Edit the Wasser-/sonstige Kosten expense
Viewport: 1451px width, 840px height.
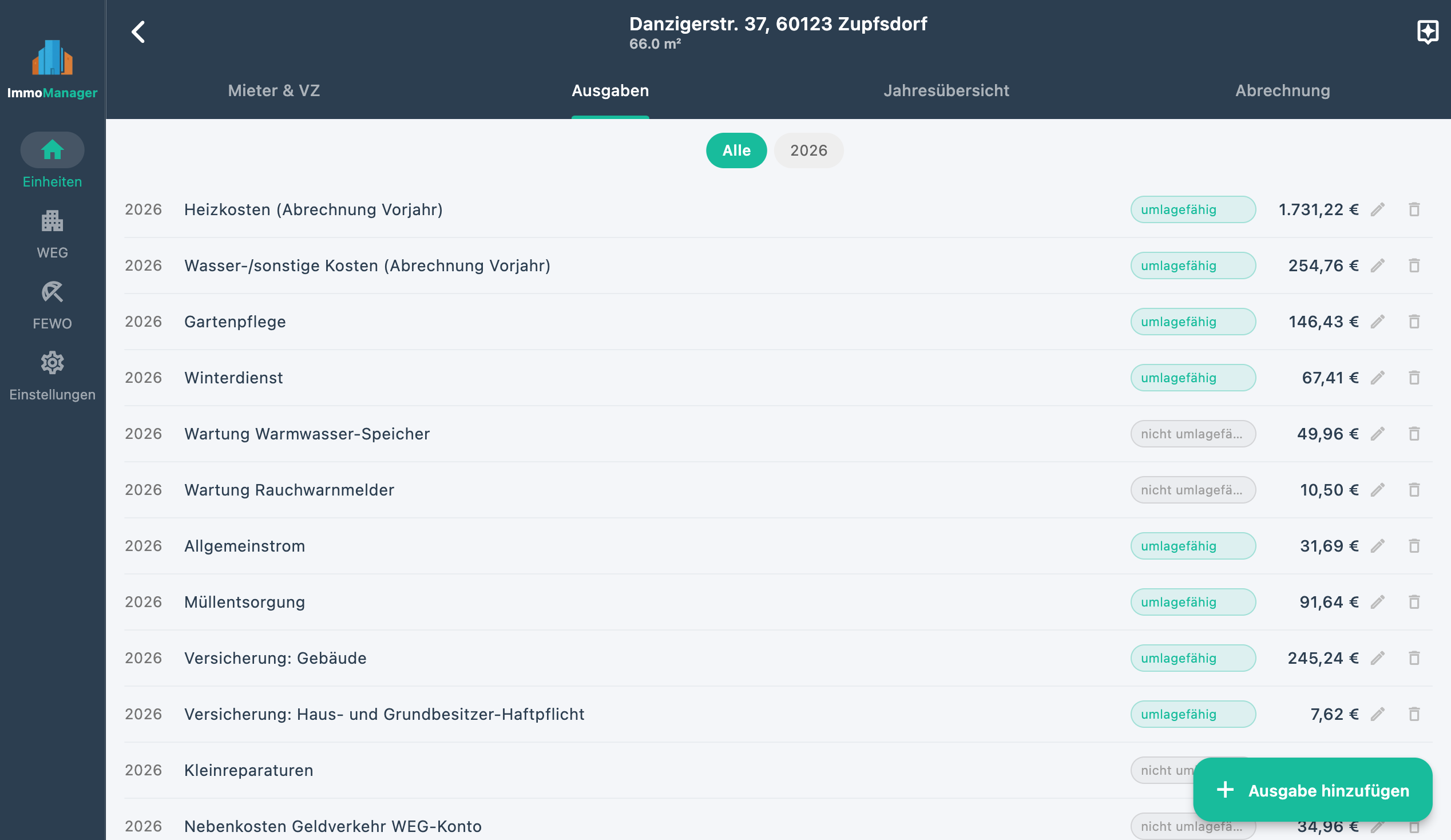click(x=1377, y=266)
